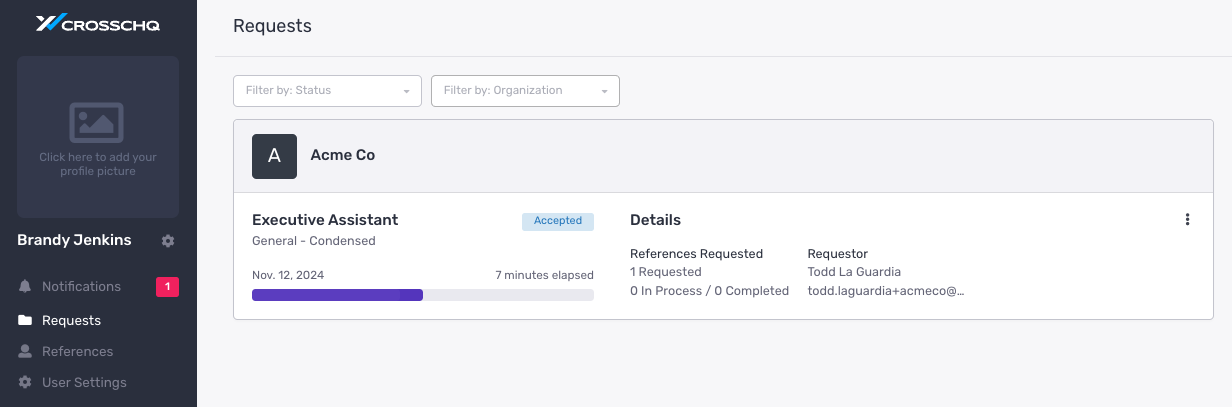Click the Acme Co avatar tile
The width and height of the screenshot is (1232, 407).
pyautogui.click(x=274, y=156)
